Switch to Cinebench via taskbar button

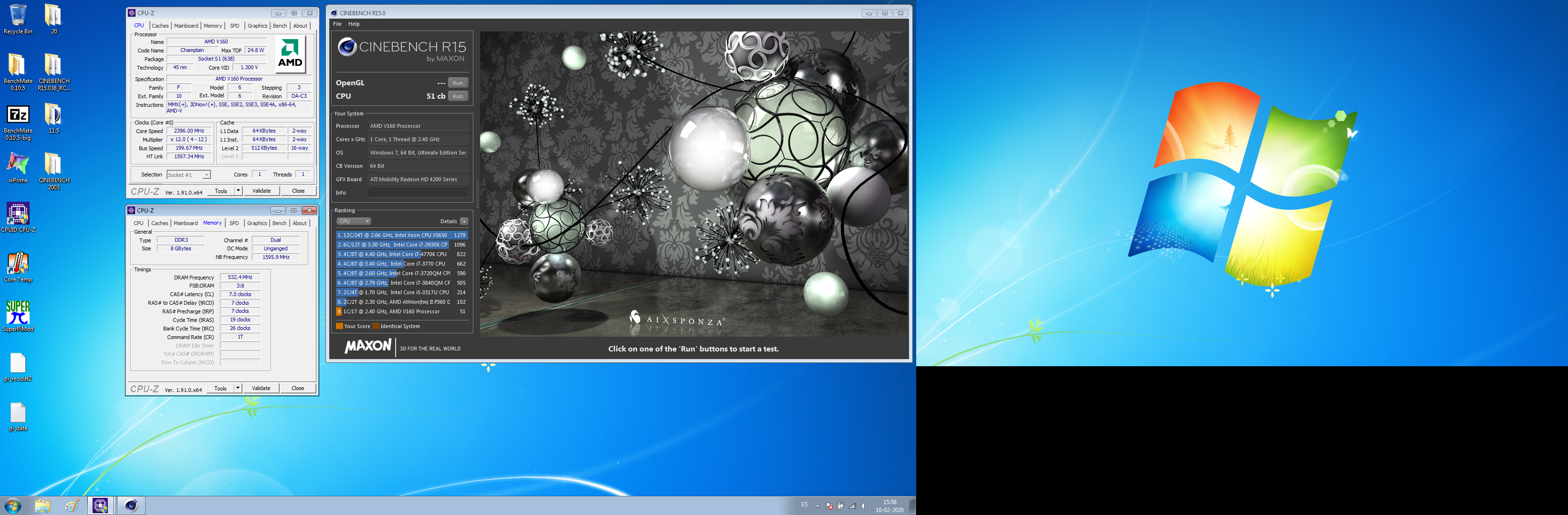click(131, 505)
